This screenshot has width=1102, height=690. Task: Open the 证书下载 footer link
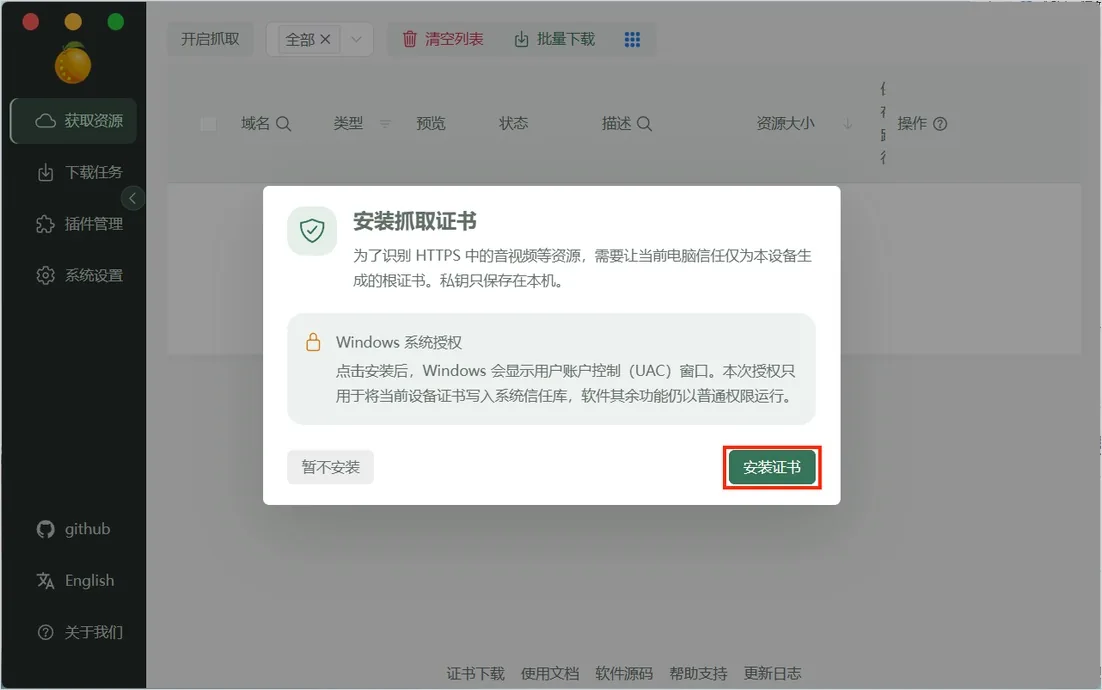(x=475, y=674)
